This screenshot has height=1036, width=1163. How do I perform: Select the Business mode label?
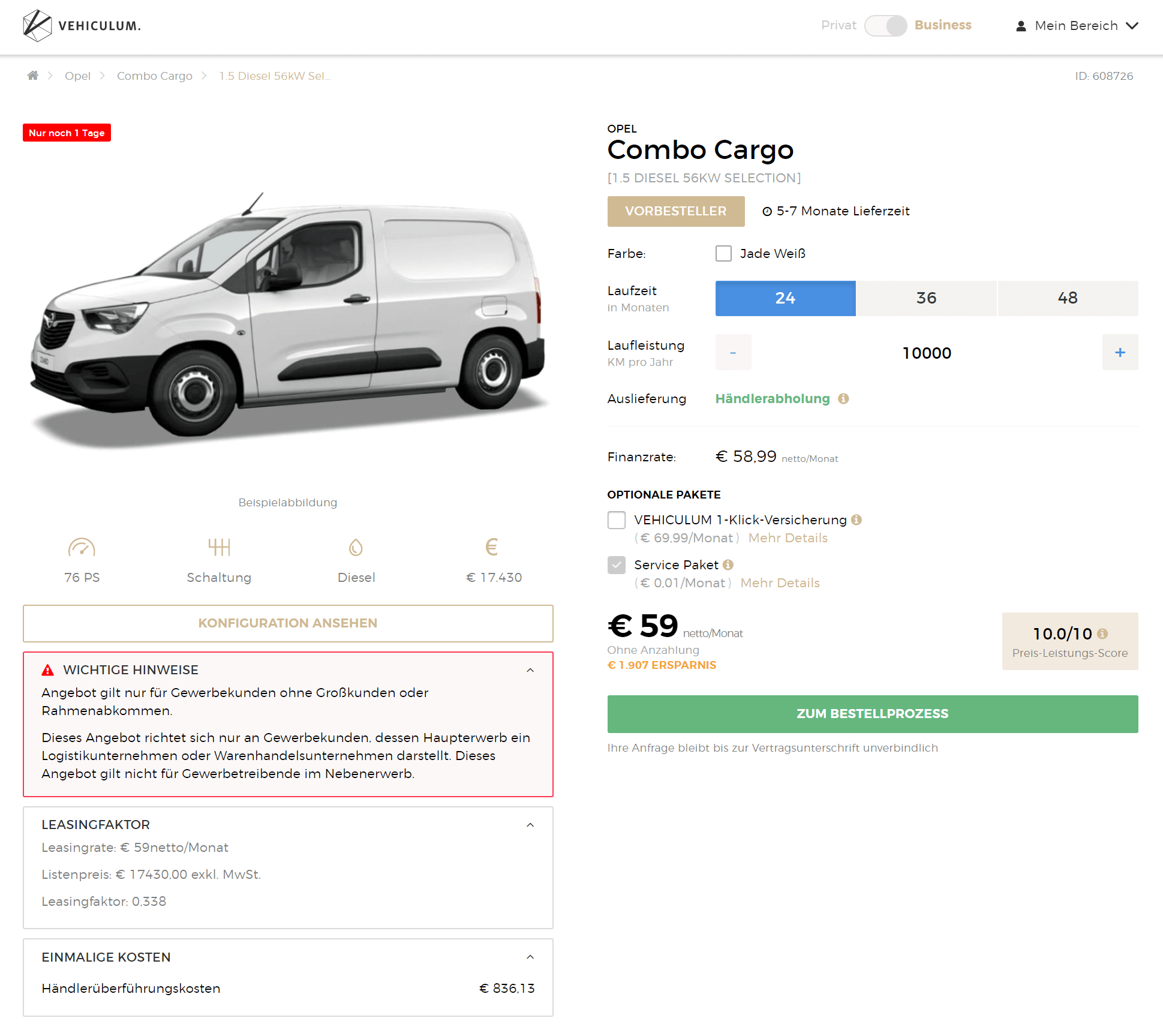tap(943, 25)
